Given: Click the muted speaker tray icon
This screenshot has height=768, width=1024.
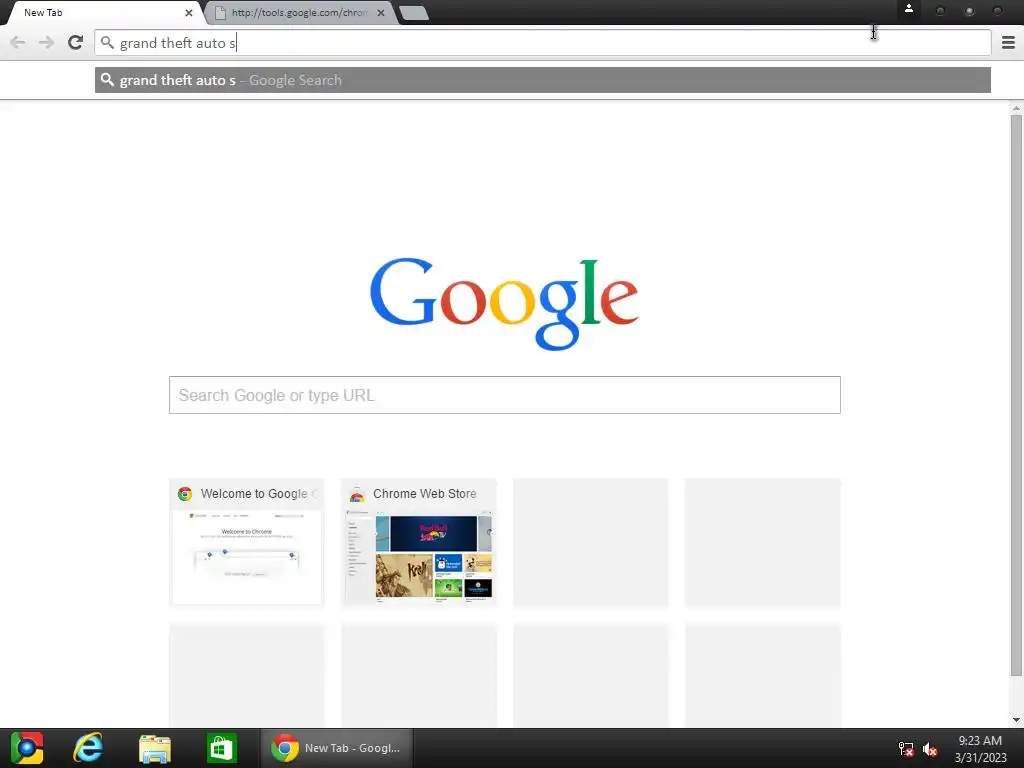Looking at the screenshot, I should click(930, 749).
